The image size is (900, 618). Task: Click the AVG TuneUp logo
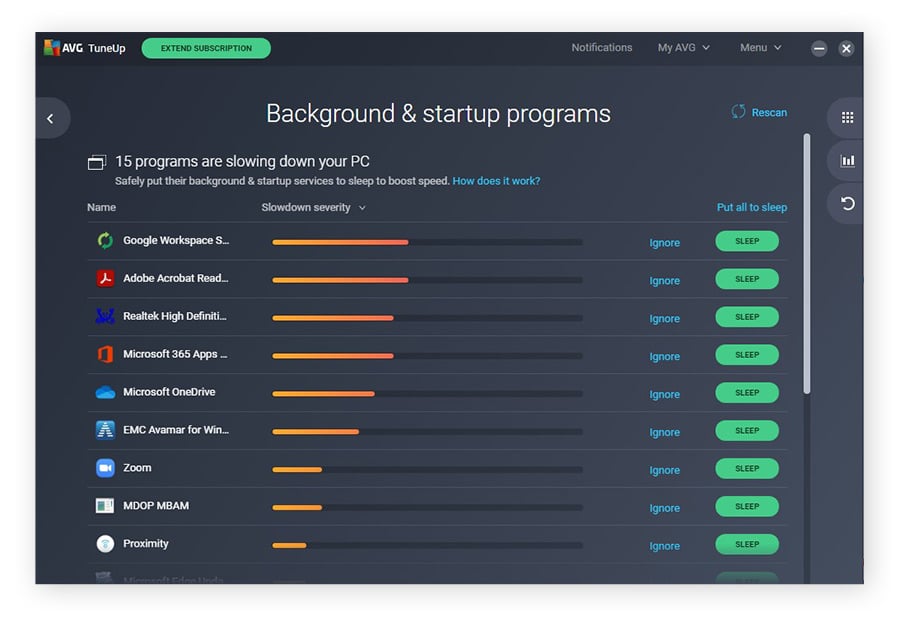coord(85,48)
